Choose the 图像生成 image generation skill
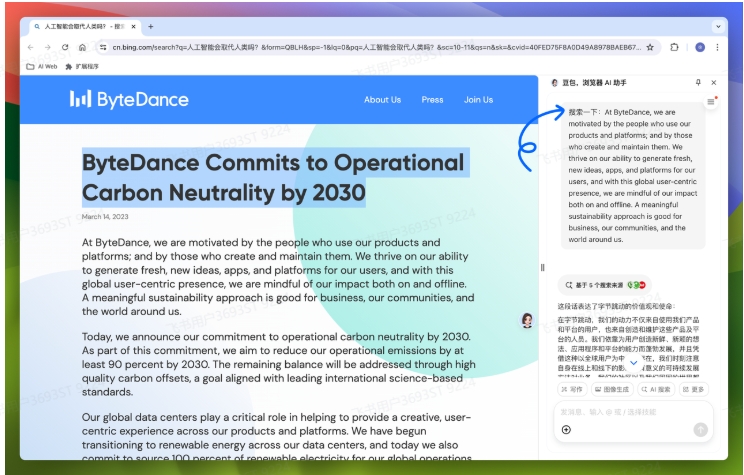Image resolution: width=744 pixels, height=475 pixels. click(612, 389)
